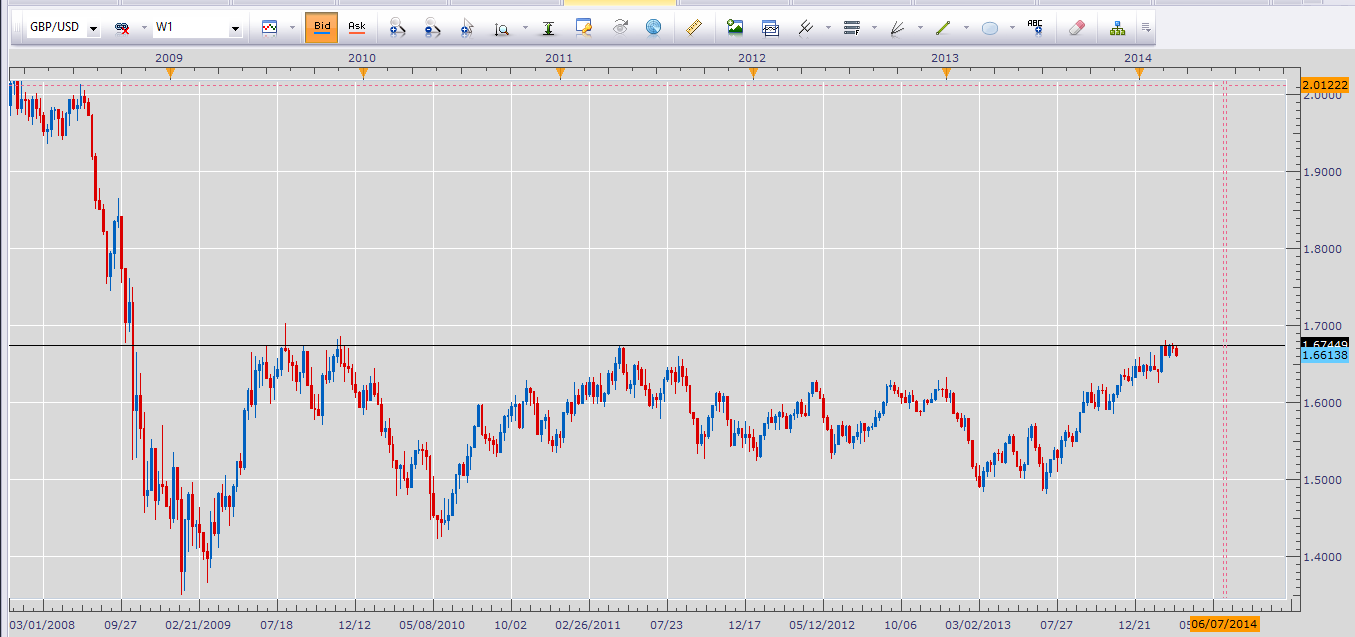Viewport: 1355px width, 637px height.
Task: Click the 03/01/2008 date axis label
Action: pyautogui.click(x=42, y=623)
